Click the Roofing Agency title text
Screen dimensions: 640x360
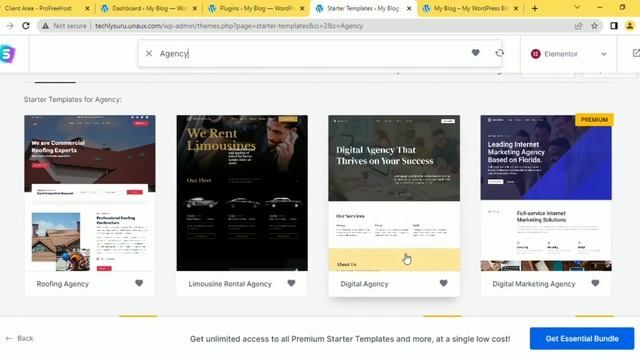coord(62,284)
